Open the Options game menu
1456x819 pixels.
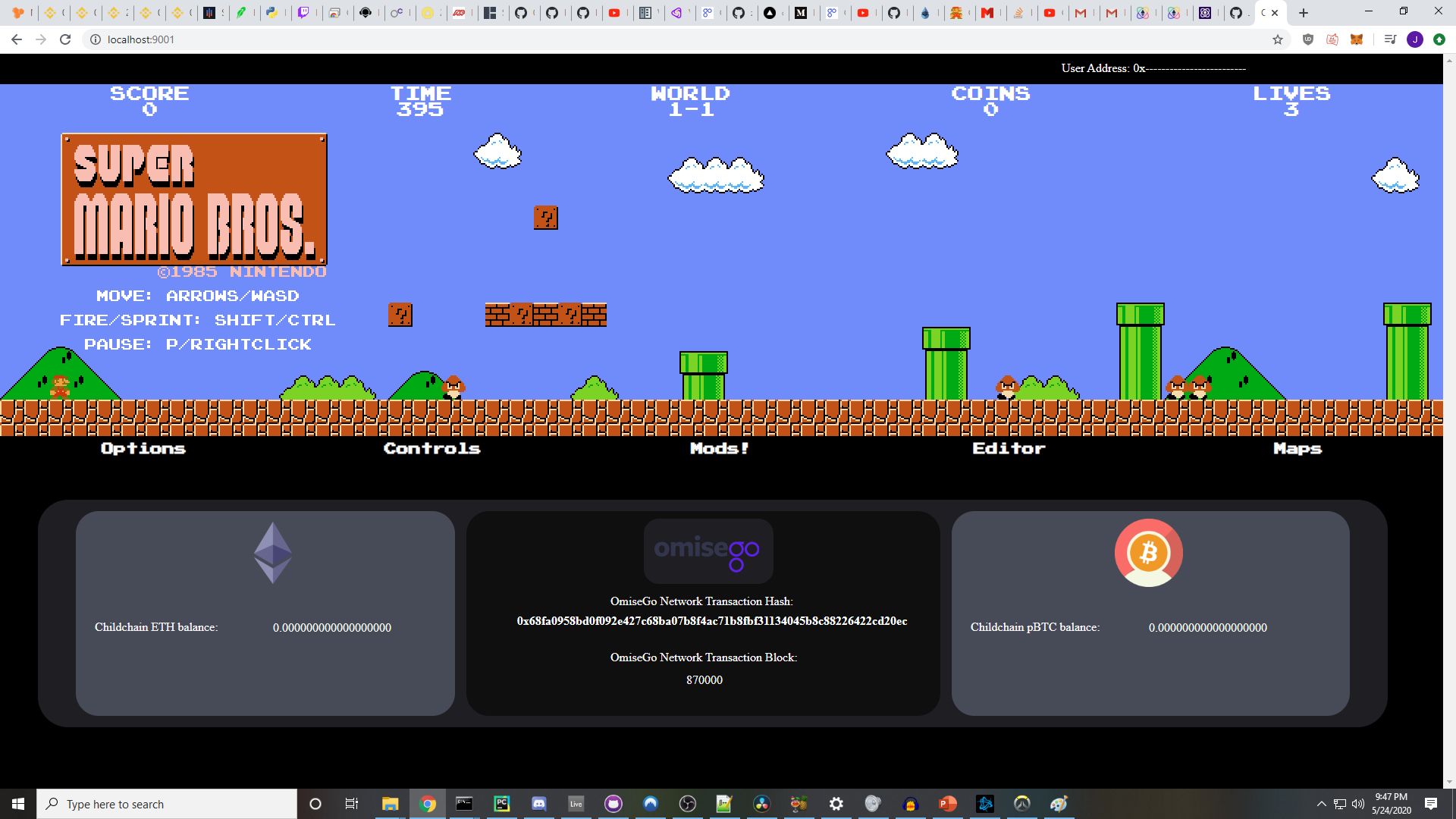[x=143, y=448]
